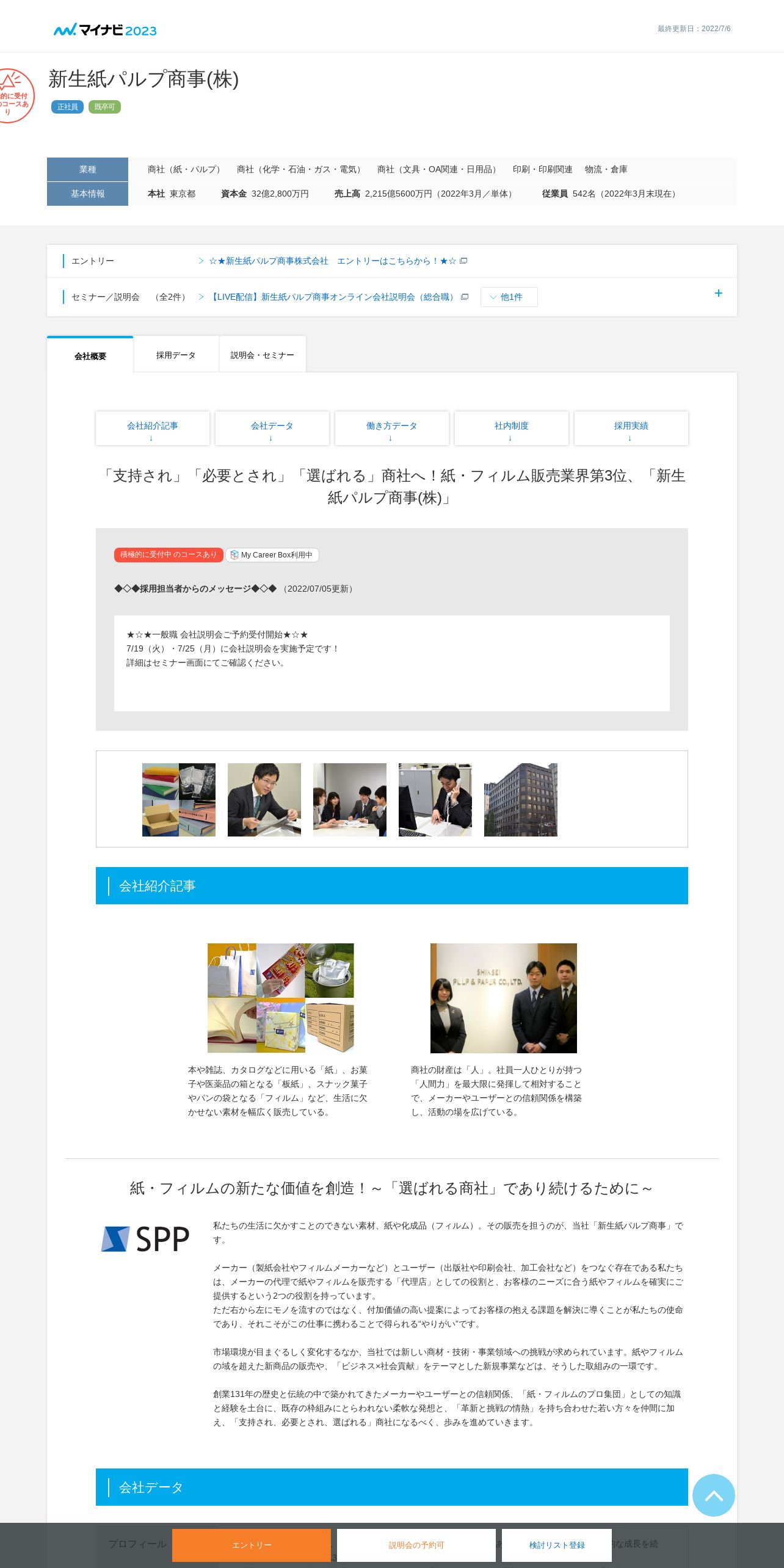This screenshot has width=784, height=1568.
Task: Click 検討リスト登録 button
Action: pos(557,1545)
